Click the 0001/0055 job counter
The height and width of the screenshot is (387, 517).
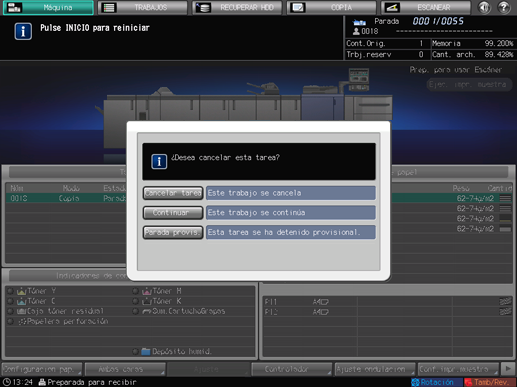438,21
